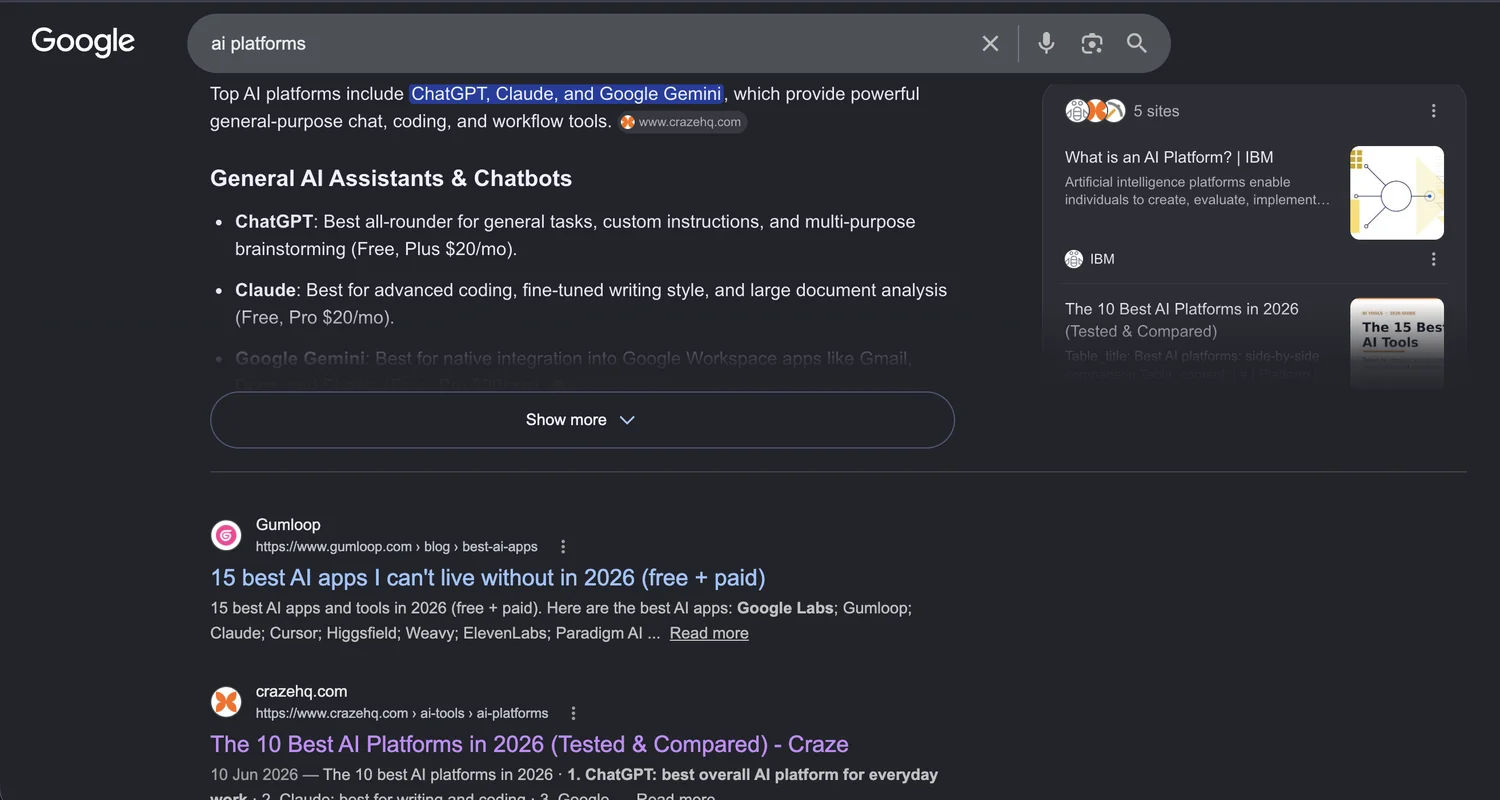Open the 5 sites panel options menu

coord(1434,111)
